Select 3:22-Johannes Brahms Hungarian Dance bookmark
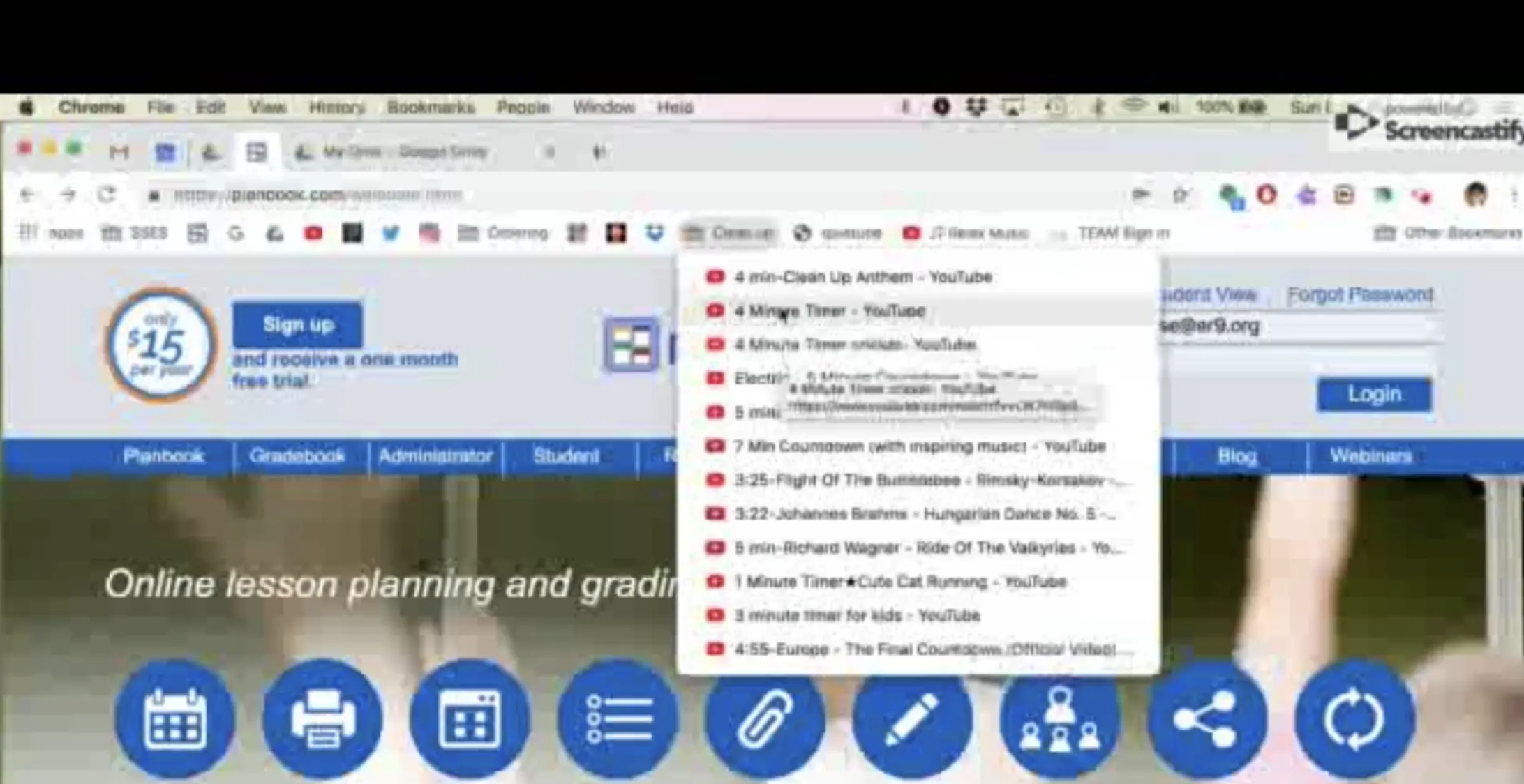The width and height of the screenshot is (1524, 784). point(918,514)
